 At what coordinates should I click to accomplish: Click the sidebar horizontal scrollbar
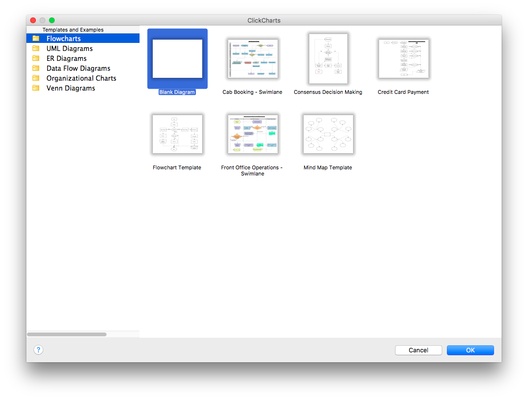[67, 334]
